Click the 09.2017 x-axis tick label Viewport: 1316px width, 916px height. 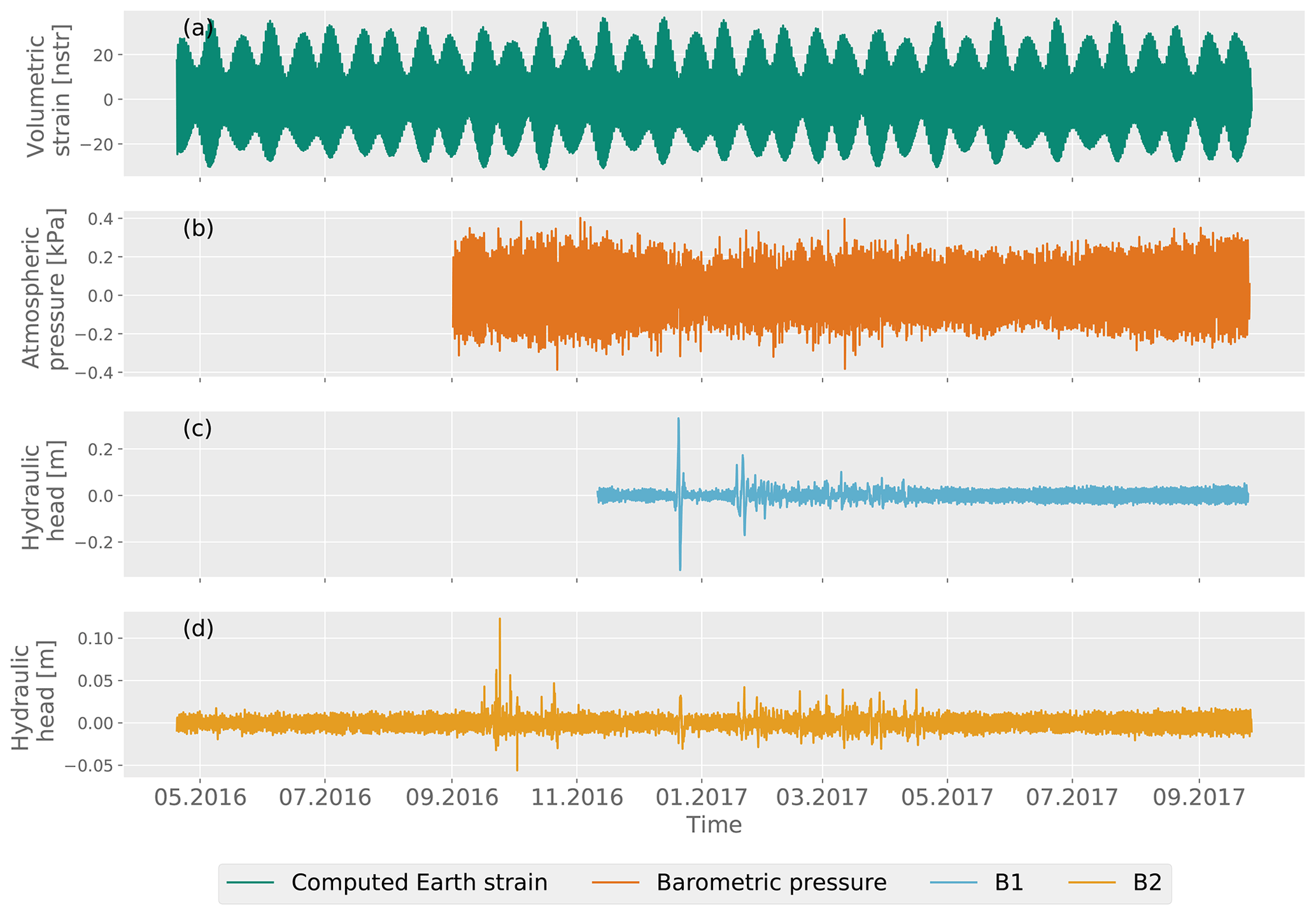(1199, 798)
